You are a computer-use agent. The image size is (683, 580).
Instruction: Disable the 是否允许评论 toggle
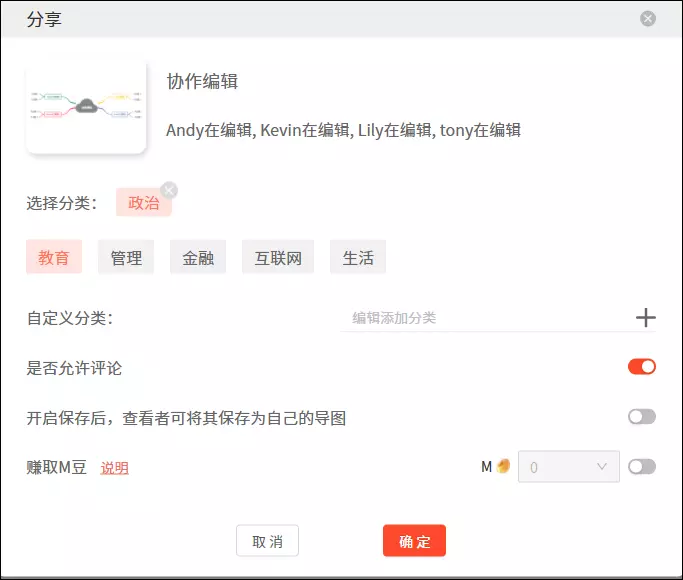coord(641,367)
